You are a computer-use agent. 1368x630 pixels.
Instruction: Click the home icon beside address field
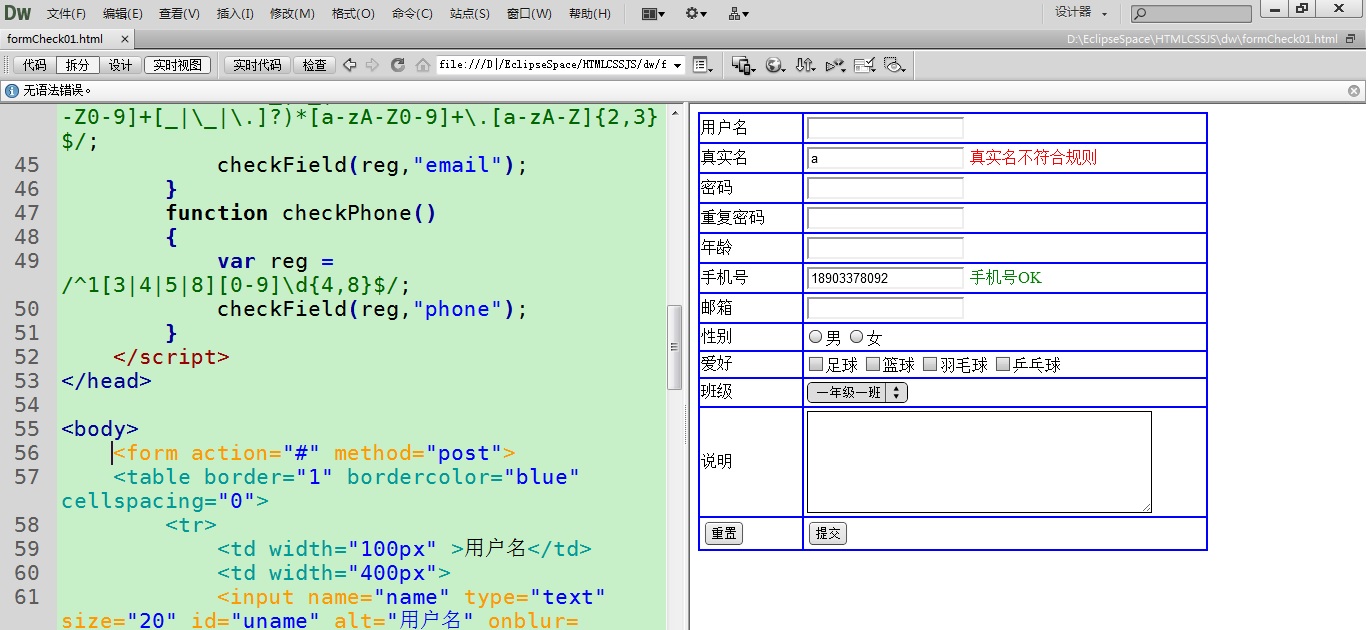pyautogui.click(x=423, y=65)
